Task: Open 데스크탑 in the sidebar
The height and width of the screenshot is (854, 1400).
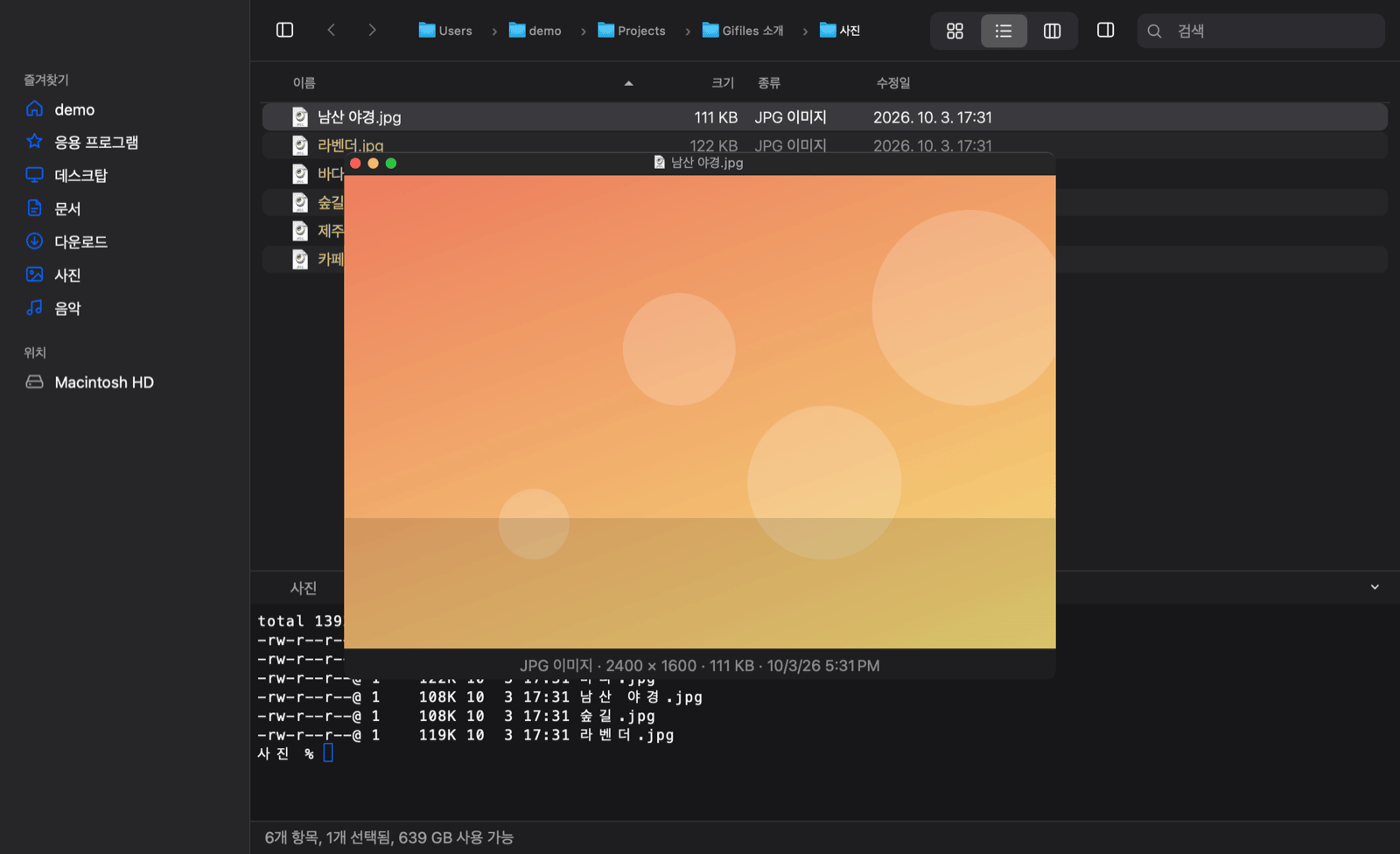Action: click(x=80, y=175)
